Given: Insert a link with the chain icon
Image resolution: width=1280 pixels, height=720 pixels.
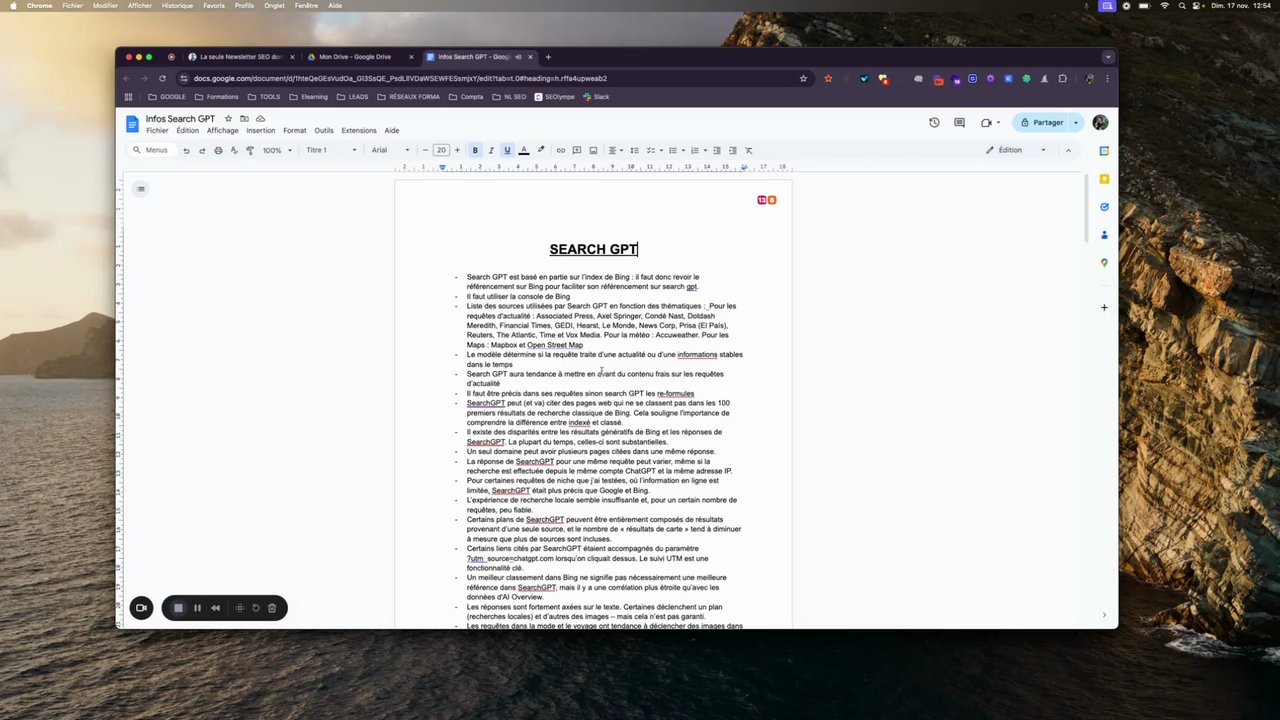Looking at the screenshot, I should [x=560, y=150].
